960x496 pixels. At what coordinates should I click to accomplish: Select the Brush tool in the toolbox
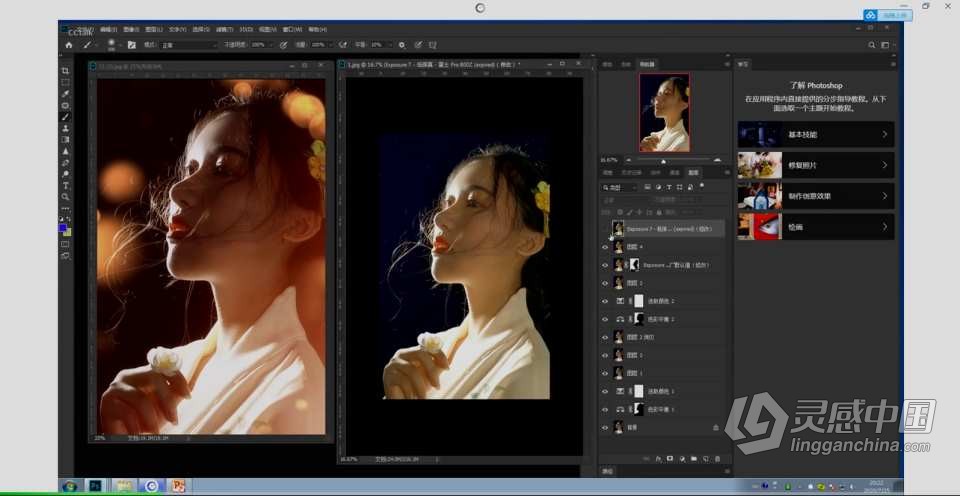pos(65,117)
